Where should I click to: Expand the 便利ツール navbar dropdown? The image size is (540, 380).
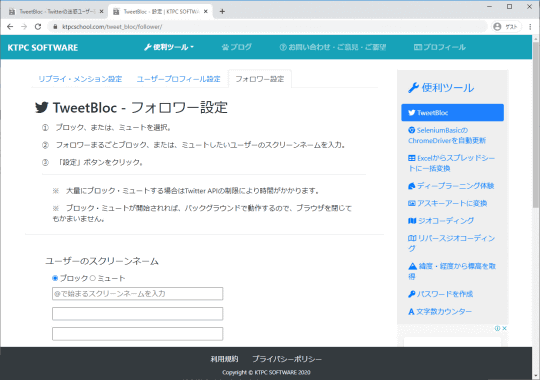pos(169,47)
